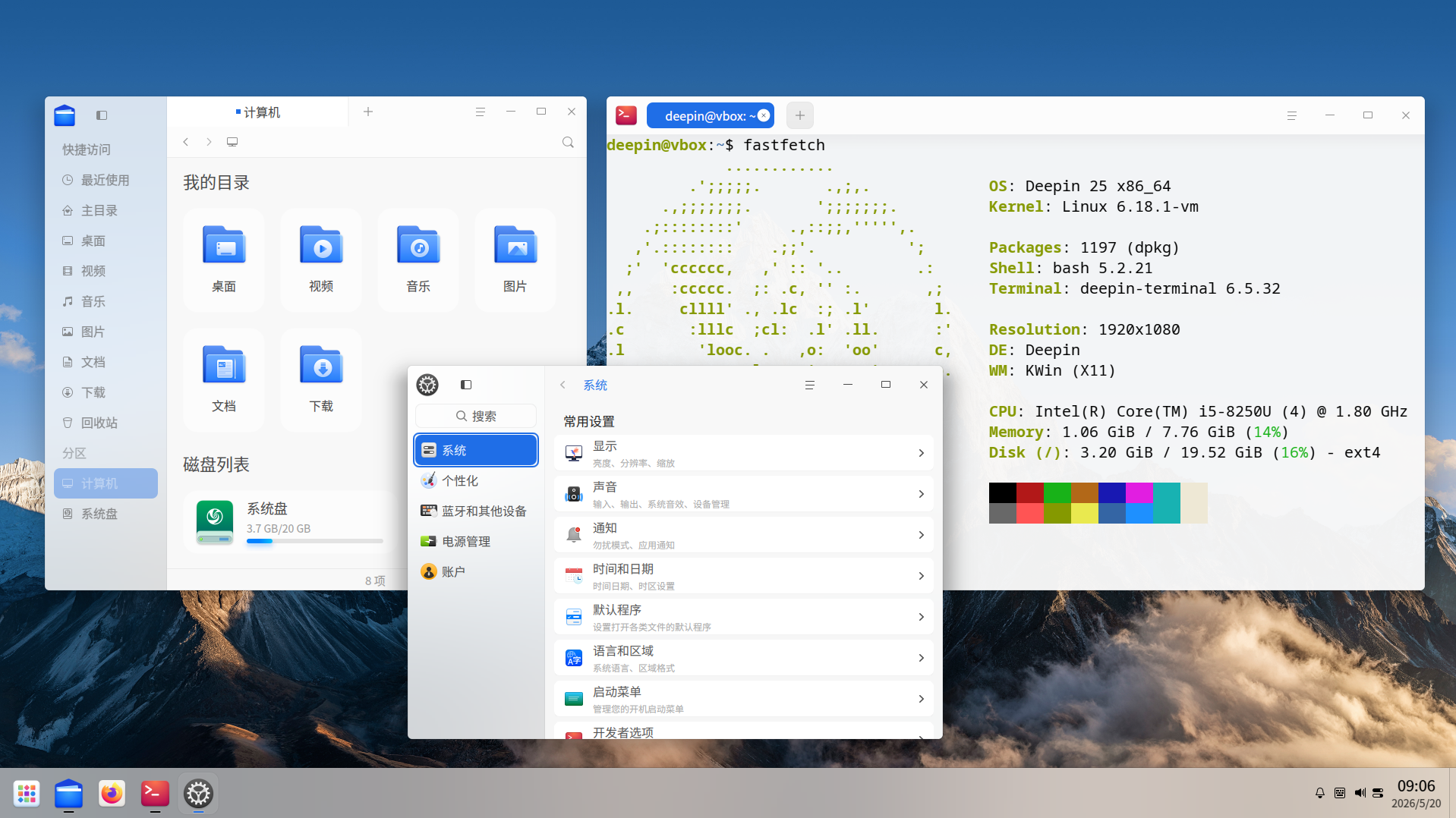Switch to deepin@vbox terminal tab
The image size is (1456, 818).
point(710,115)
